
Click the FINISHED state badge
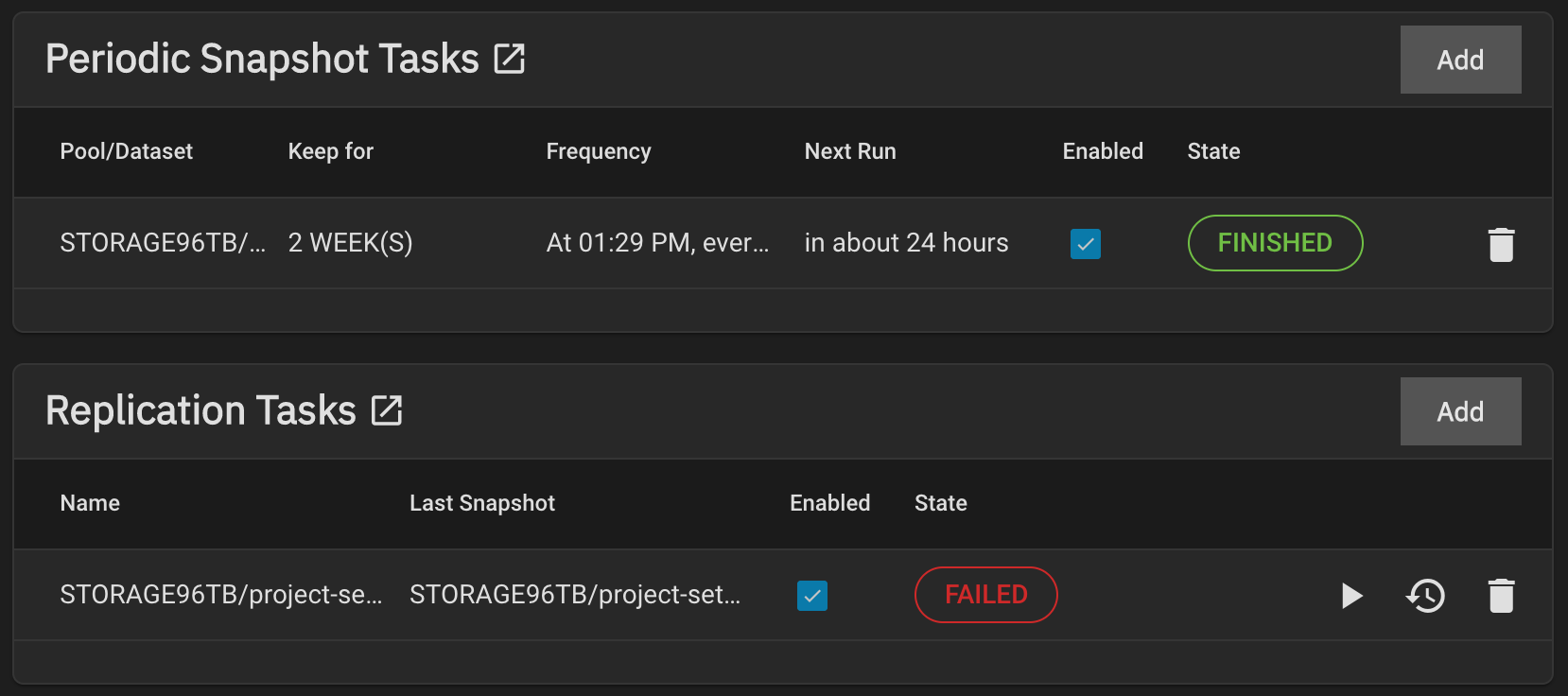click(x=1275, y=243)
